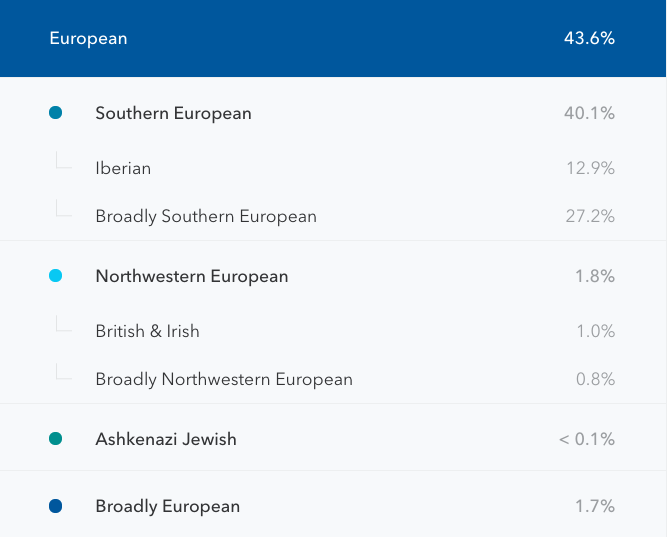Click the Ashkenazi Jewish teal dot
Viewport: 667px width, 537px height.
[x=55, y=438]
